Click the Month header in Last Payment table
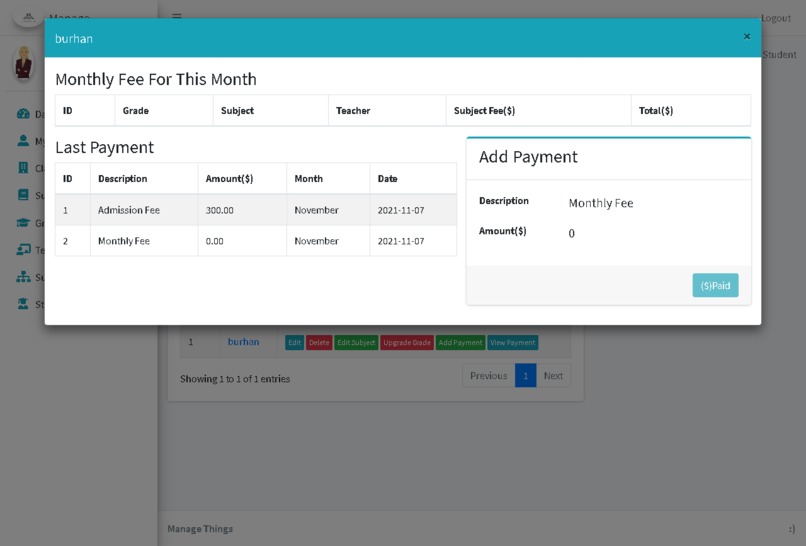Viewport: 806px width, 546px height. click(328, 178)
